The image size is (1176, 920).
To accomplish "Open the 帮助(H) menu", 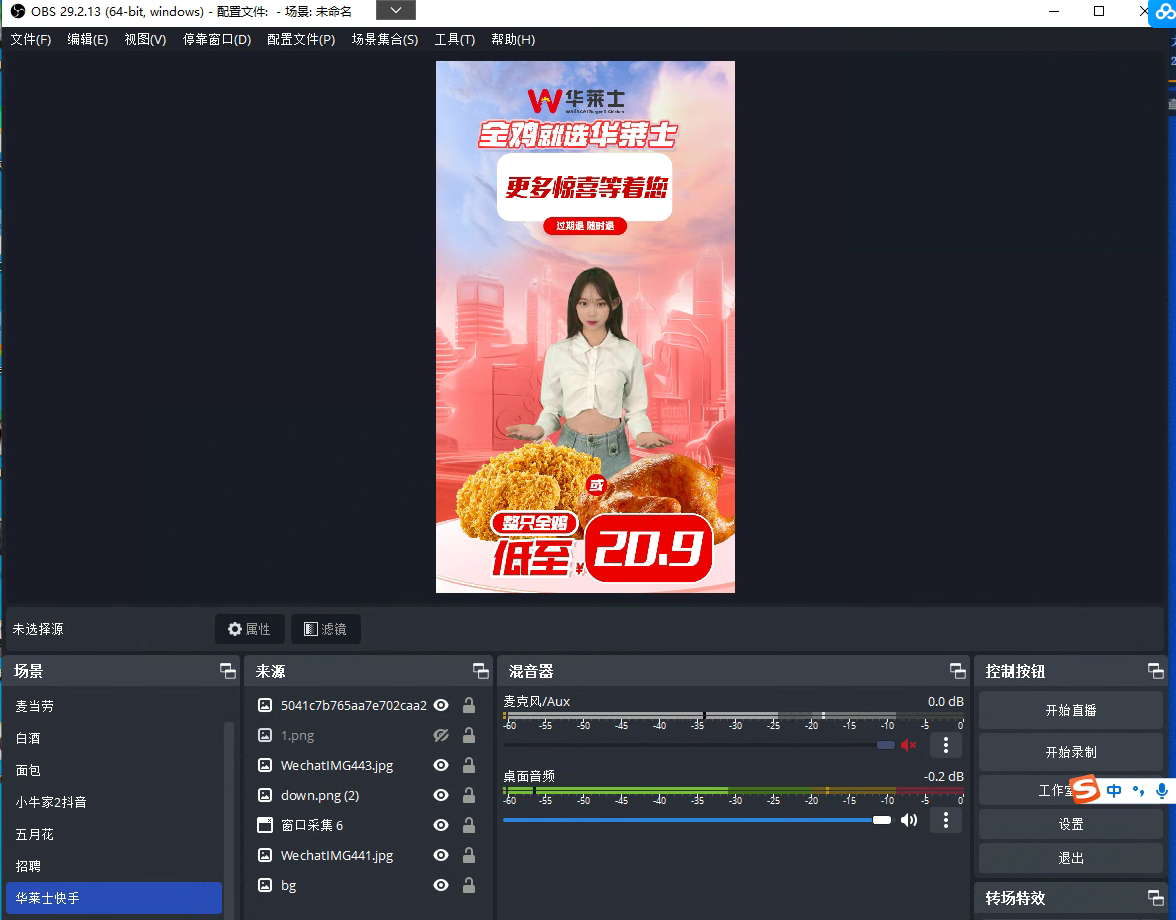I will tap(513, 40).
